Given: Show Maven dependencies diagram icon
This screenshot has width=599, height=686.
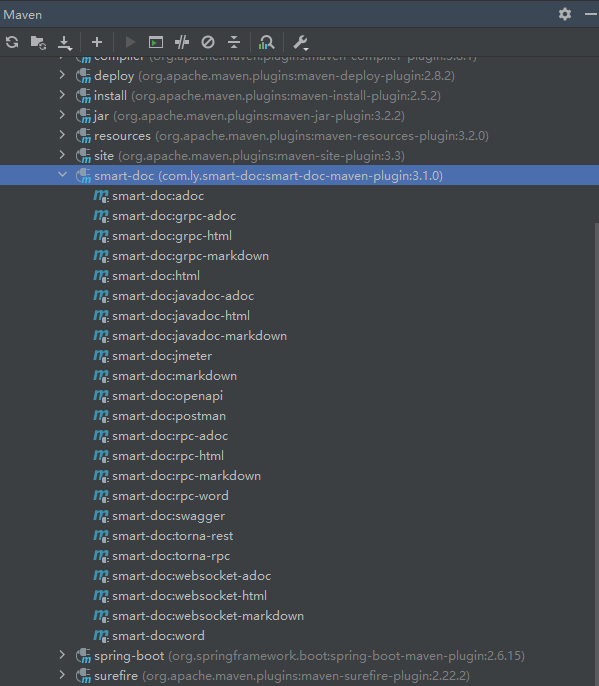Looking at the screenshot, I should click(x=266, y=42).
